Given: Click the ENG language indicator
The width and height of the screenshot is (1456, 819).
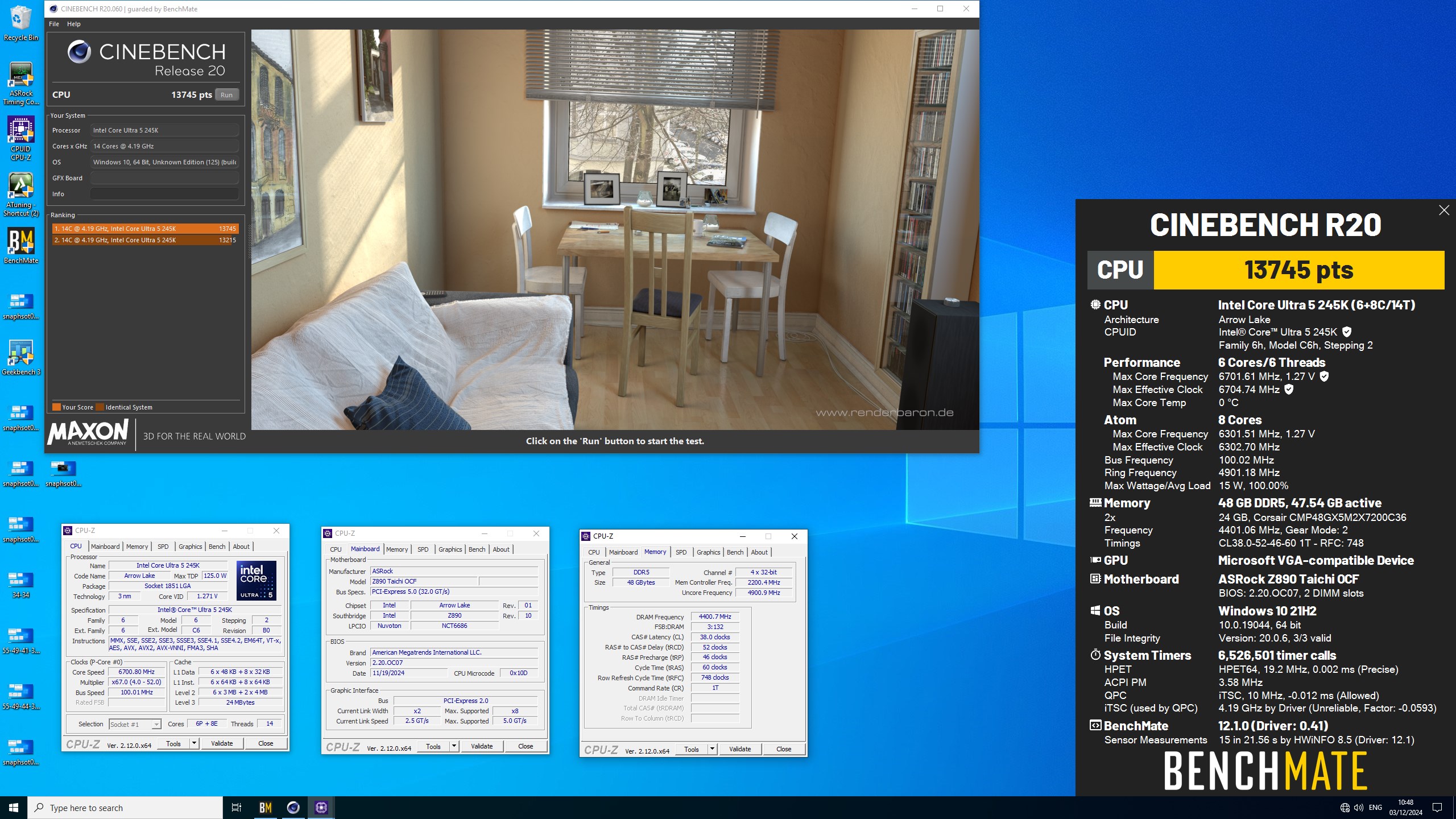Looking at the screenshot, I should click(1375, 808).
